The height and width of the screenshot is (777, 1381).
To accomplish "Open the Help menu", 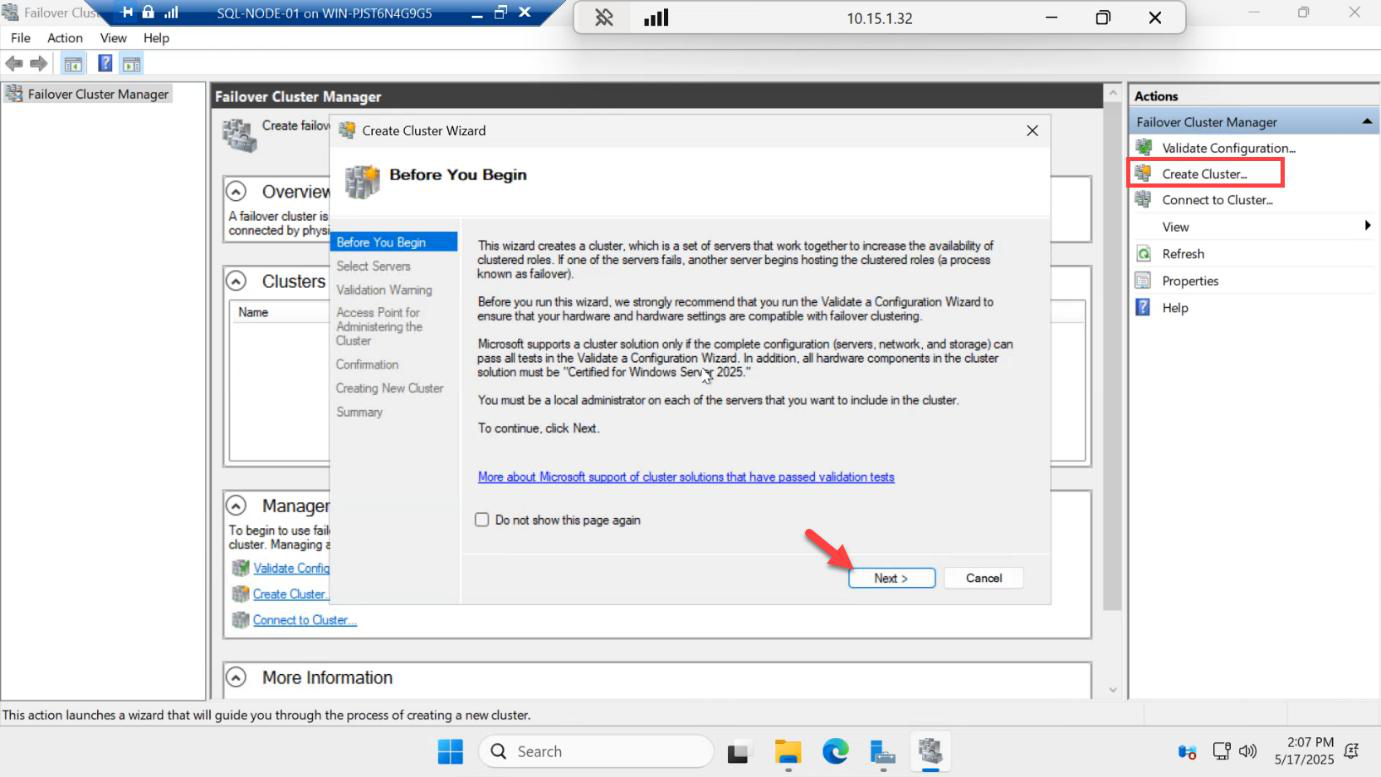I will coord(156,38).
